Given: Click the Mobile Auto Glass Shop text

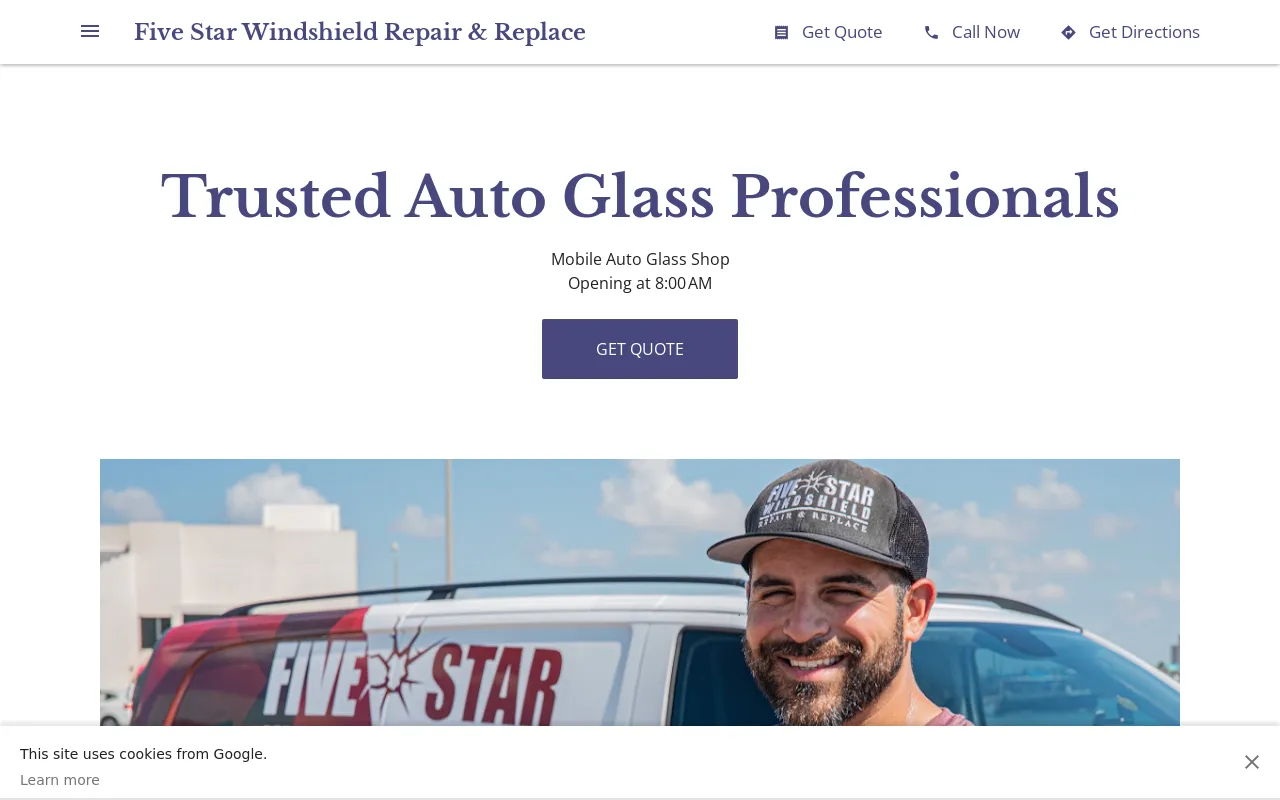Looking at the screenshot, I should 640,259.
